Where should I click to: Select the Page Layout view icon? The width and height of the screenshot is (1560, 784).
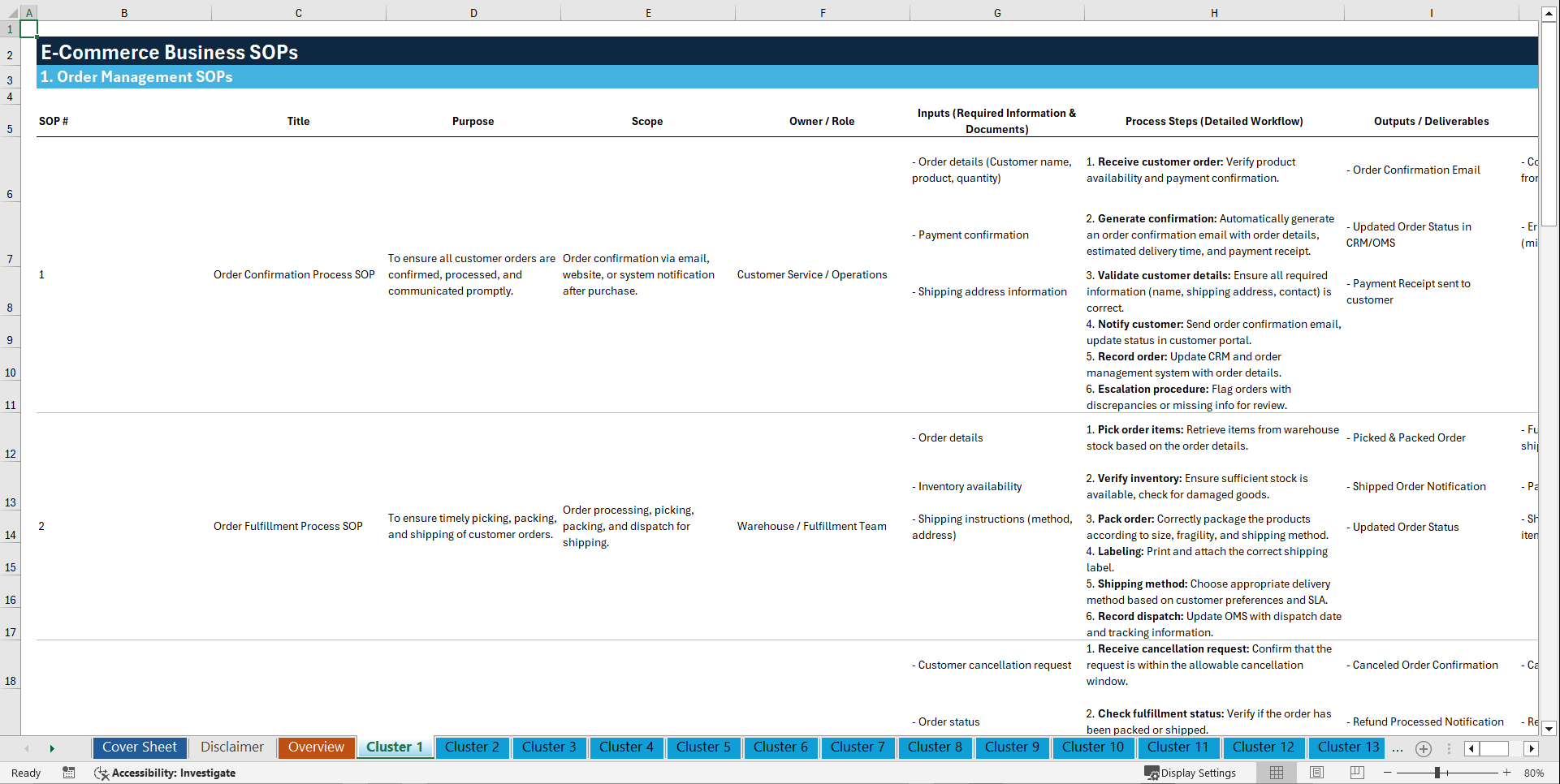(1316, 773)
